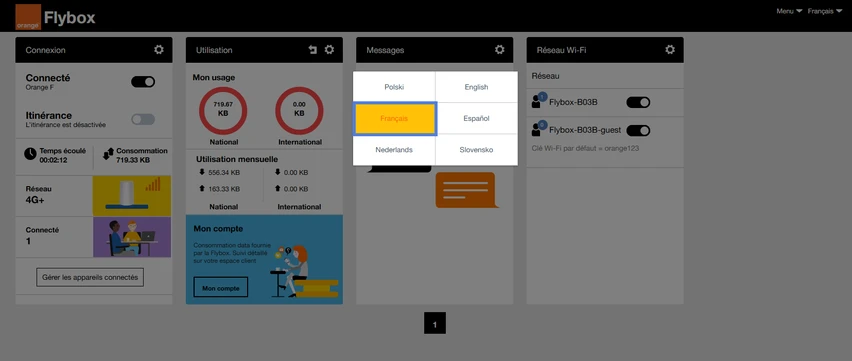
Task: Turn off the Flybox-B03B-guest network switch
Action: click(x=638, y=130)
